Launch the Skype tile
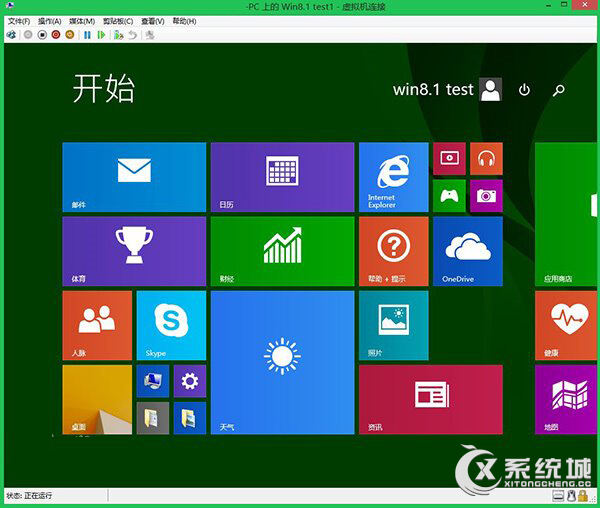Image resolution: width=600 pixels, height=508 pixels. [171, 326]
